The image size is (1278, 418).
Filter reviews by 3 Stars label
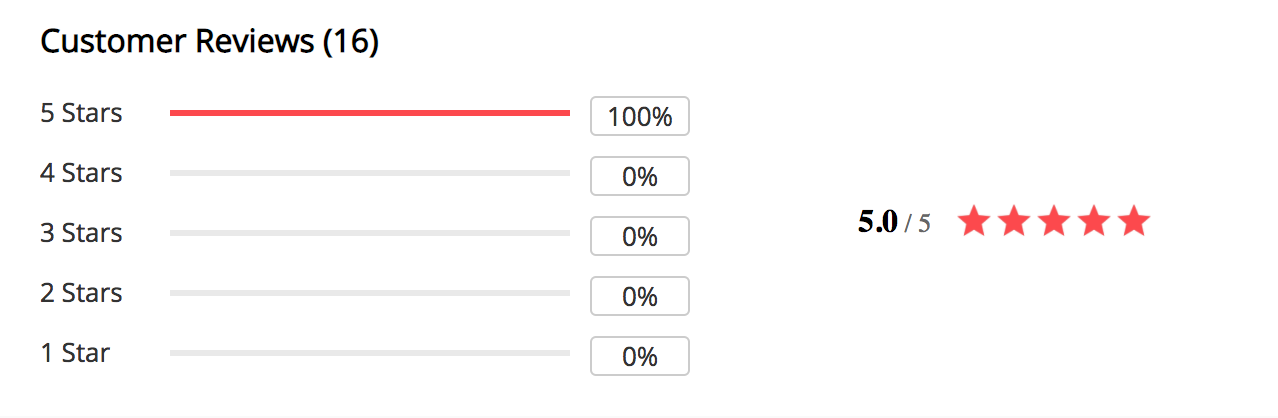click(81, 233)
